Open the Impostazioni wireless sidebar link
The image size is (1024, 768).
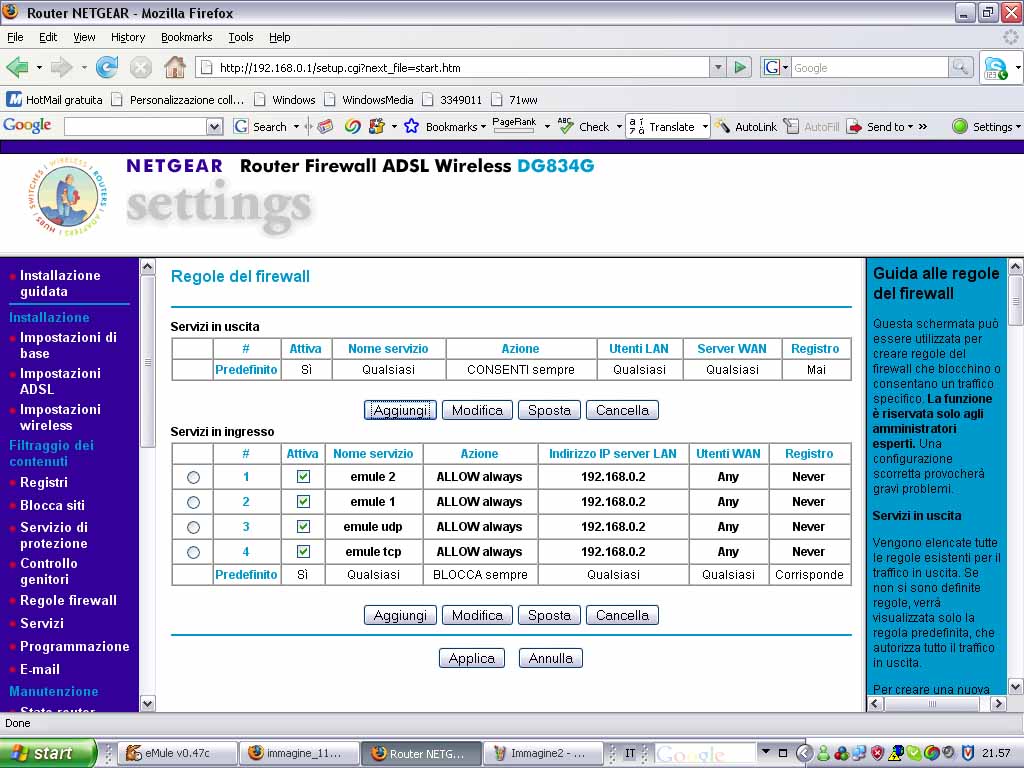pyautogui.click(x=60, y=417)
